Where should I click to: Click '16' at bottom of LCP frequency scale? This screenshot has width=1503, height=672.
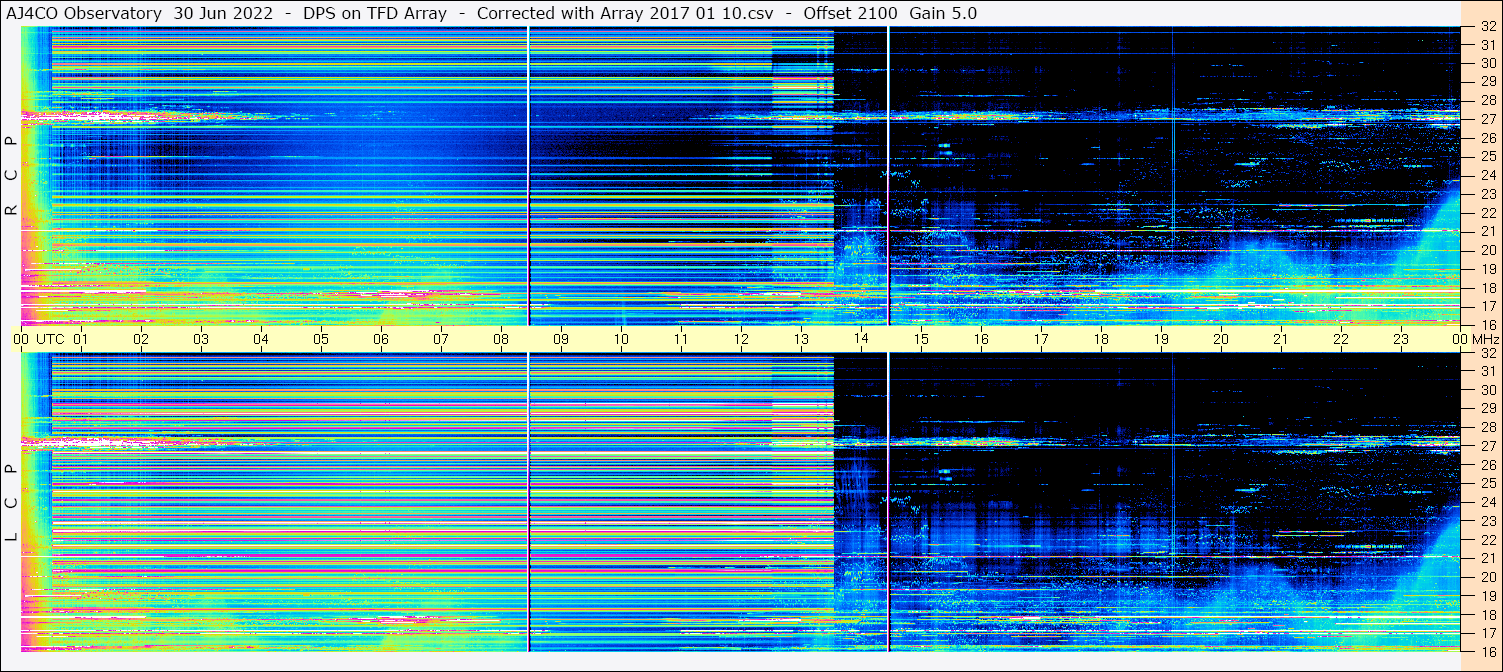(1488, 651)
